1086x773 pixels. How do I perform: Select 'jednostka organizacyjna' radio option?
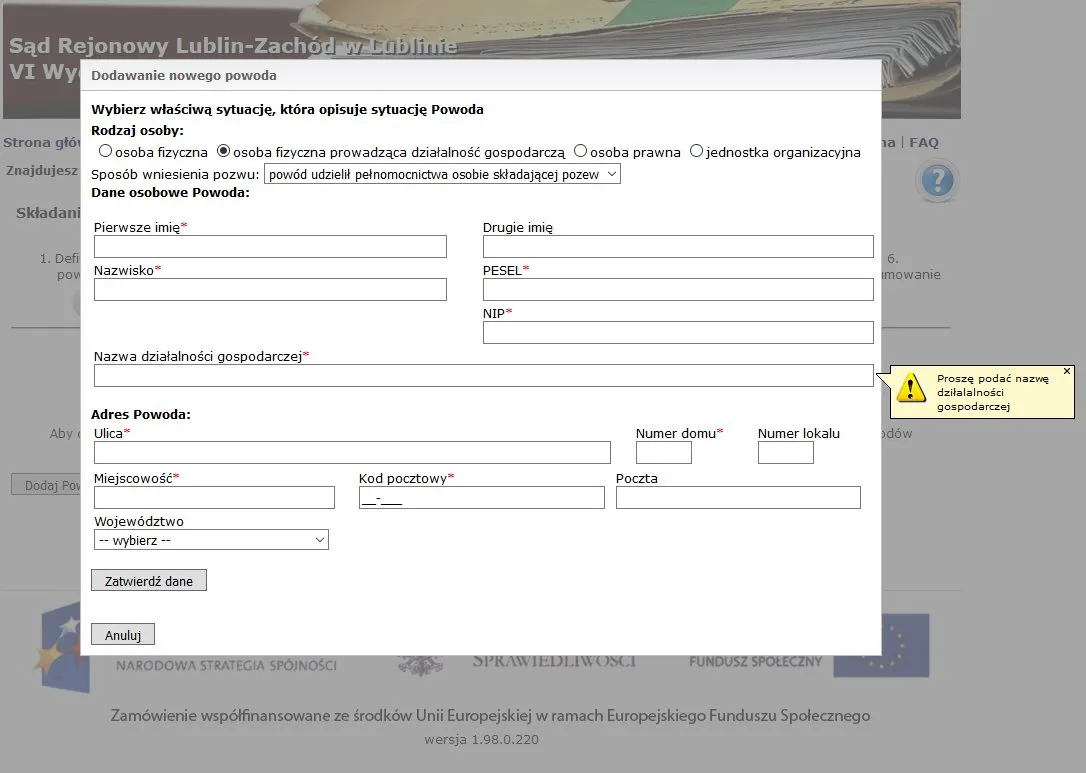(696, 152)
